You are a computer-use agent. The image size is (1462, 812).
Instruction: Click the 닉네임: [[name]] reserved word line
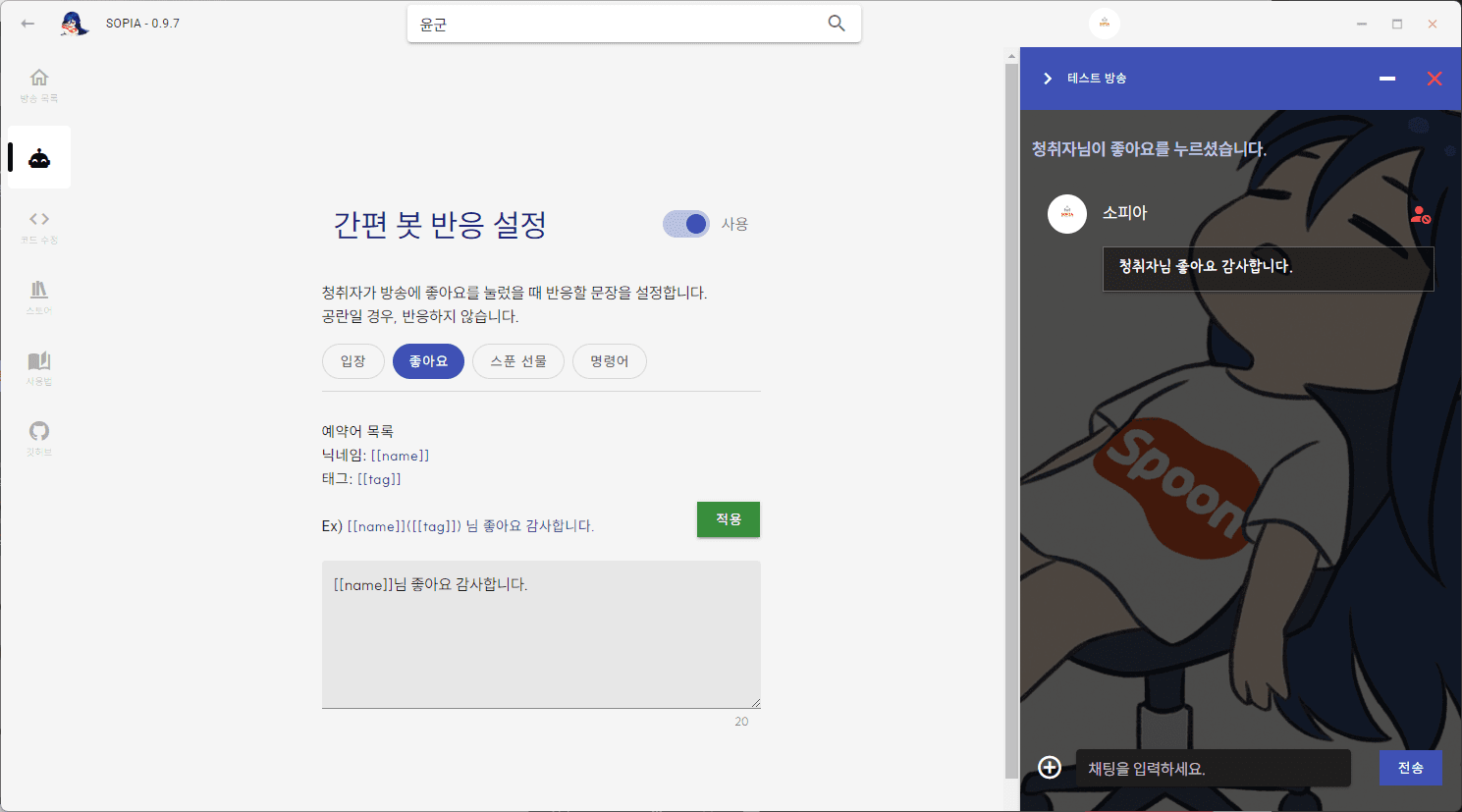point(375,456)
